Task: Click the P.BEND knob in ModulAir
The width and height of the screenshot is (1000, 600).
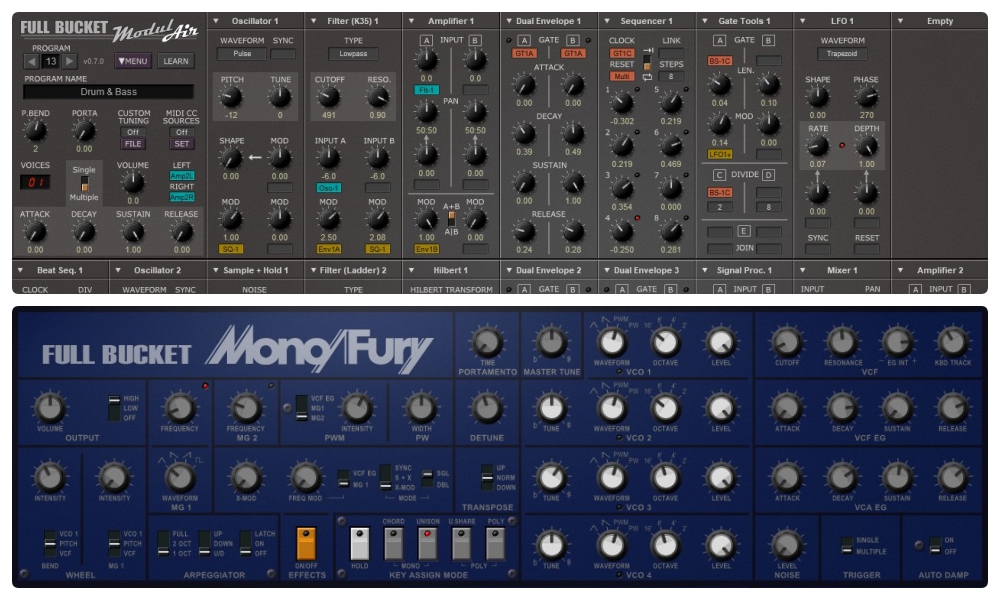Action: click(x=35, y=131)
